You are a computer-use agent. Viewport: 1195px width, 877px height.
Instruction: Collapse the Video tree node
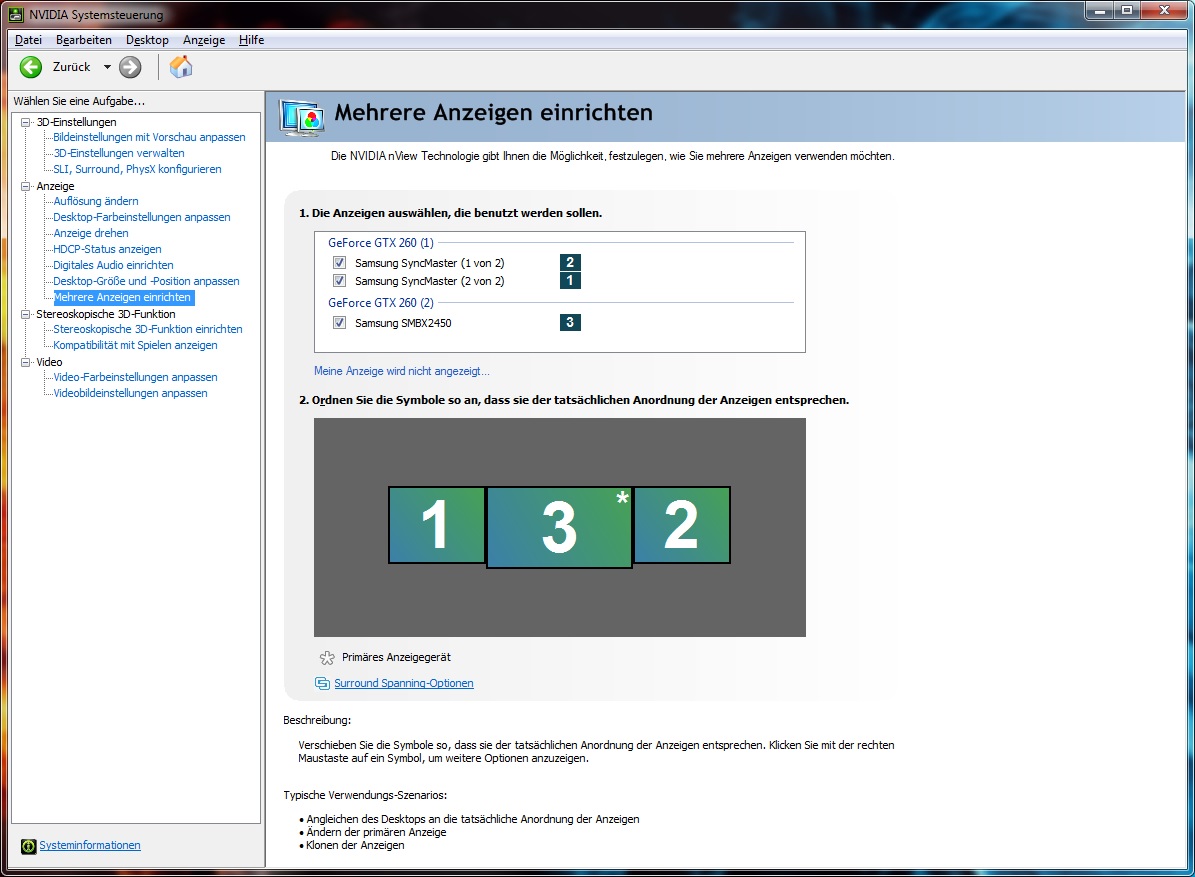point(26,362)
